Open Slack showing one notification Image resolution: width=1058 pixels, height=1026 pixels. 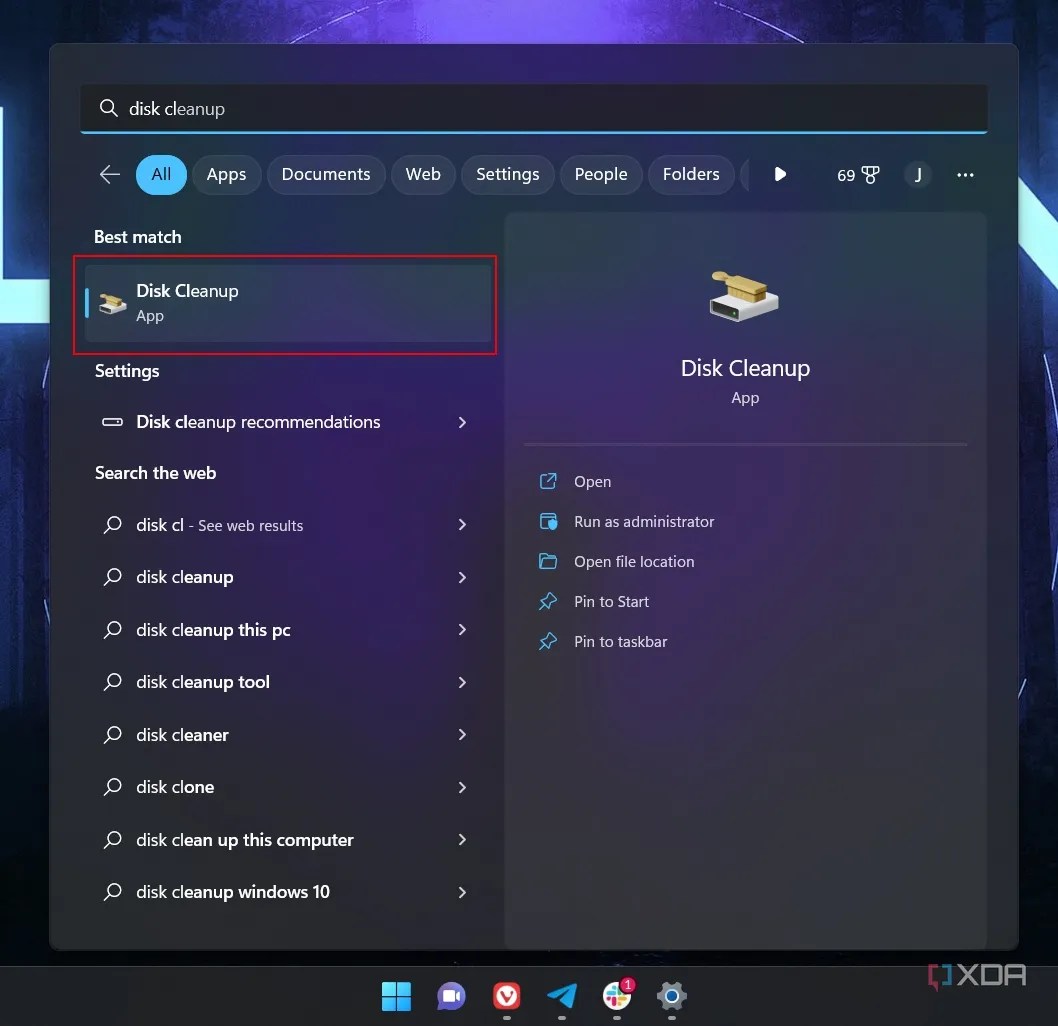[x=617, y=997]
